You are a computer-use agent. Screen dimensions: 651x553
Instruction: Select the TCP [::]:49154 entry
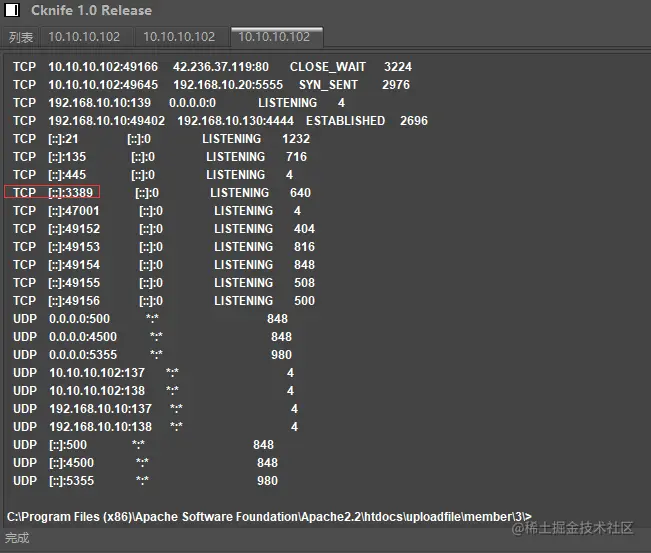pyautogui.click(x=164, y=265)
